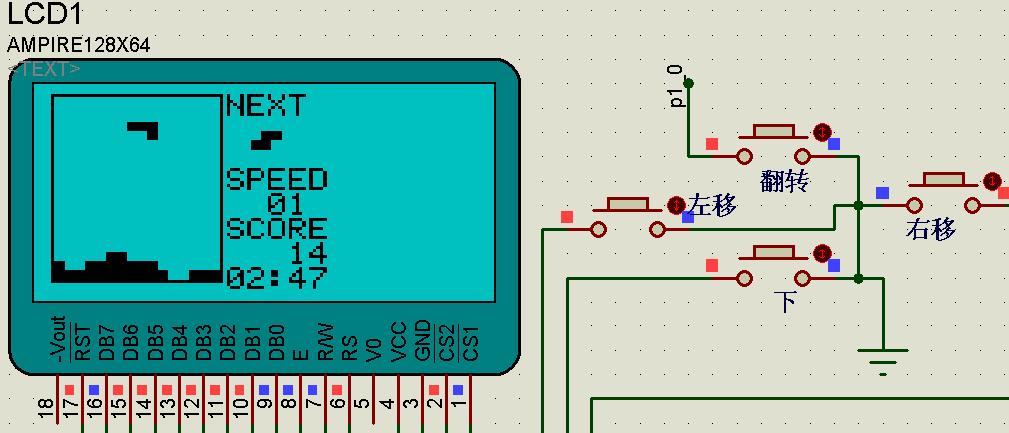Click the Tetris playfield on the LCD
Screen dimensions: 1009x433
137,189
